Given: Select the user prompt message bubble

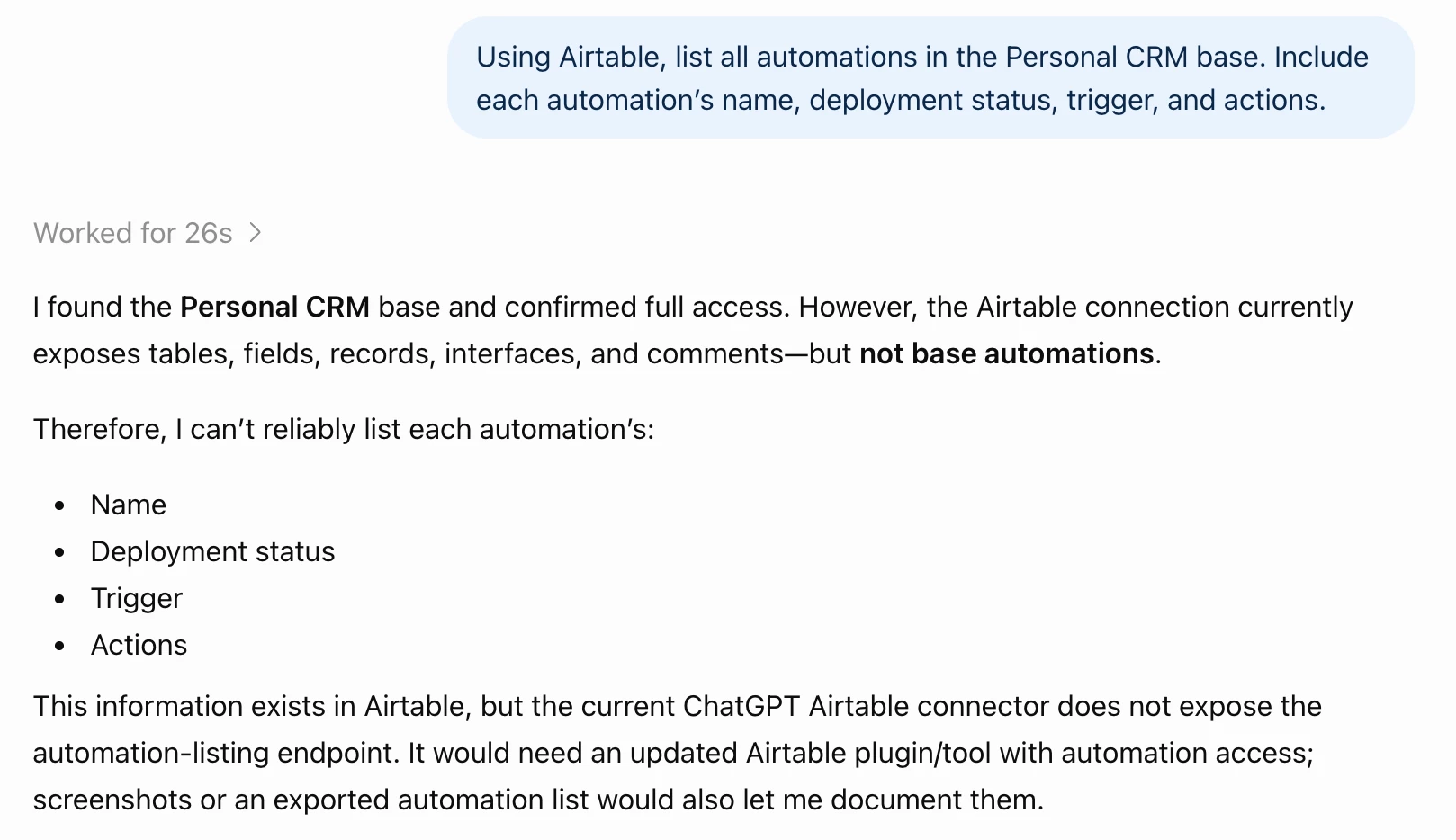Looking at the screenshot, I should (x=930, y=77).
